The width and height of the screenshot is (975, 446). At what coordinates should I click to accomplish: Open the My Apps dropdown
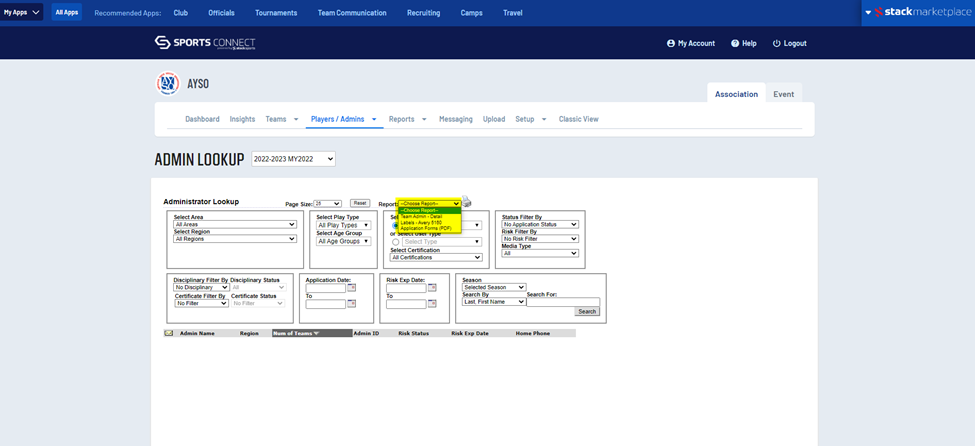click(22, 13)
